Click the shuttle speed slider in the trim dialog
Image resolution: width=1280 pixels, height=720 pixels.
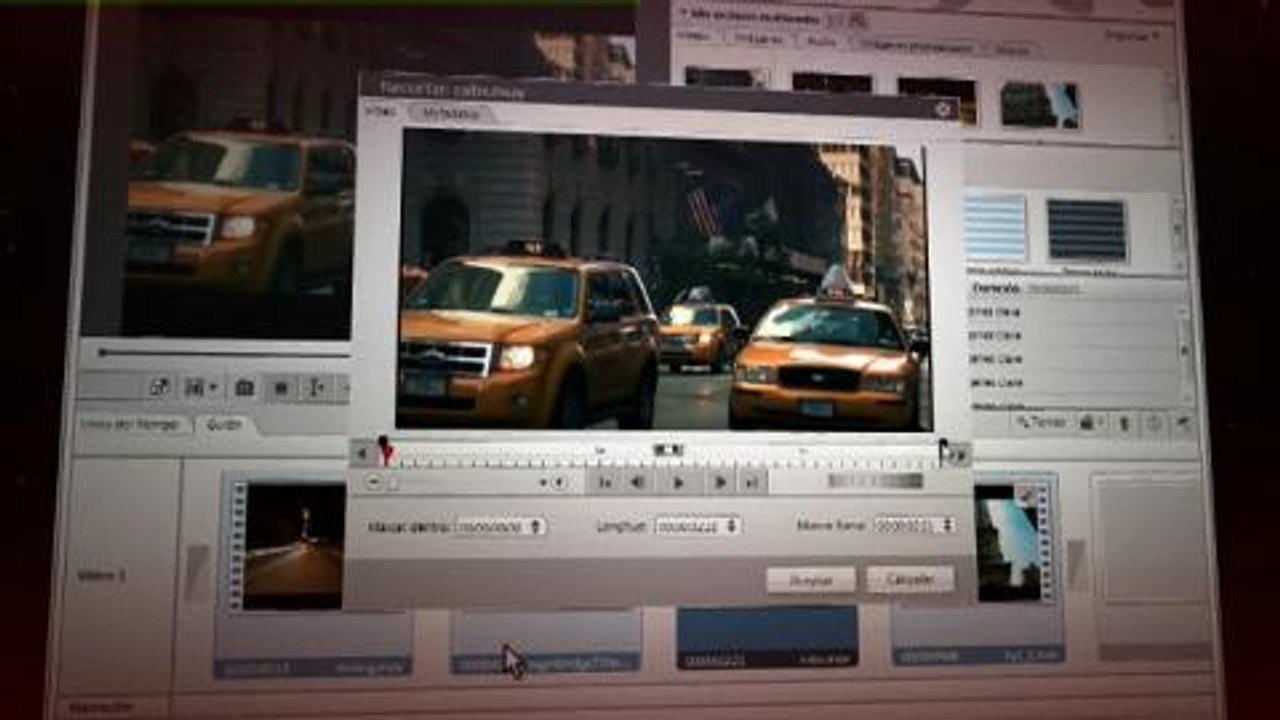coord(876,481)
